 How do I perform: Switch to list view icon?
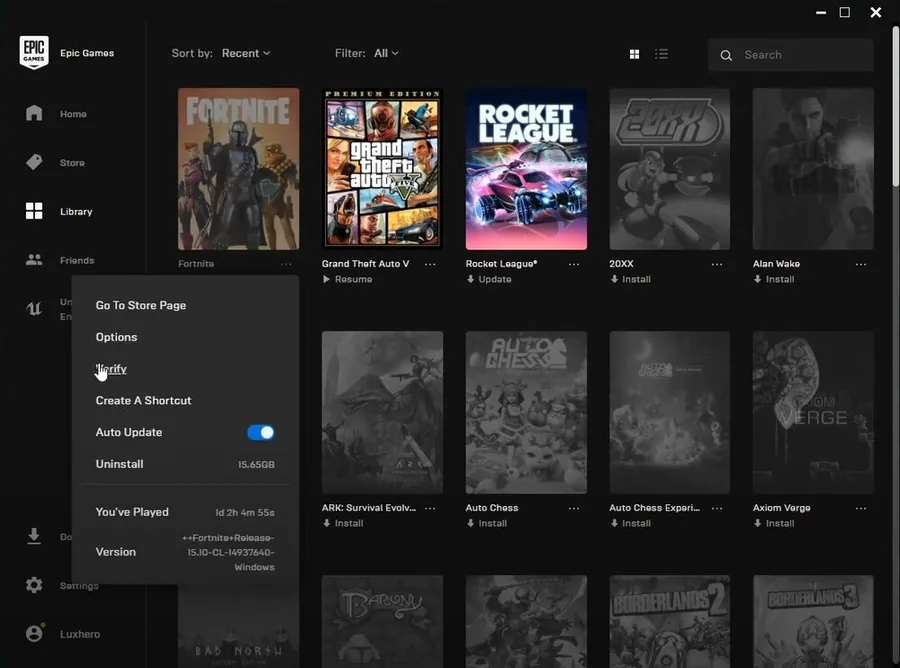tap(661, 54)
